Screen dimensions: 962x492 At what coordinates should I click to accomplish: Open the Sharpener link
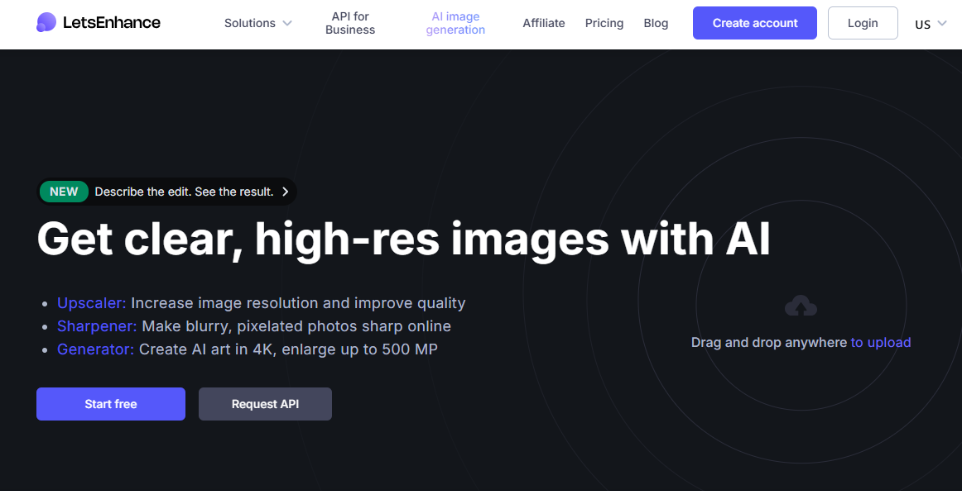coord(97,326)
